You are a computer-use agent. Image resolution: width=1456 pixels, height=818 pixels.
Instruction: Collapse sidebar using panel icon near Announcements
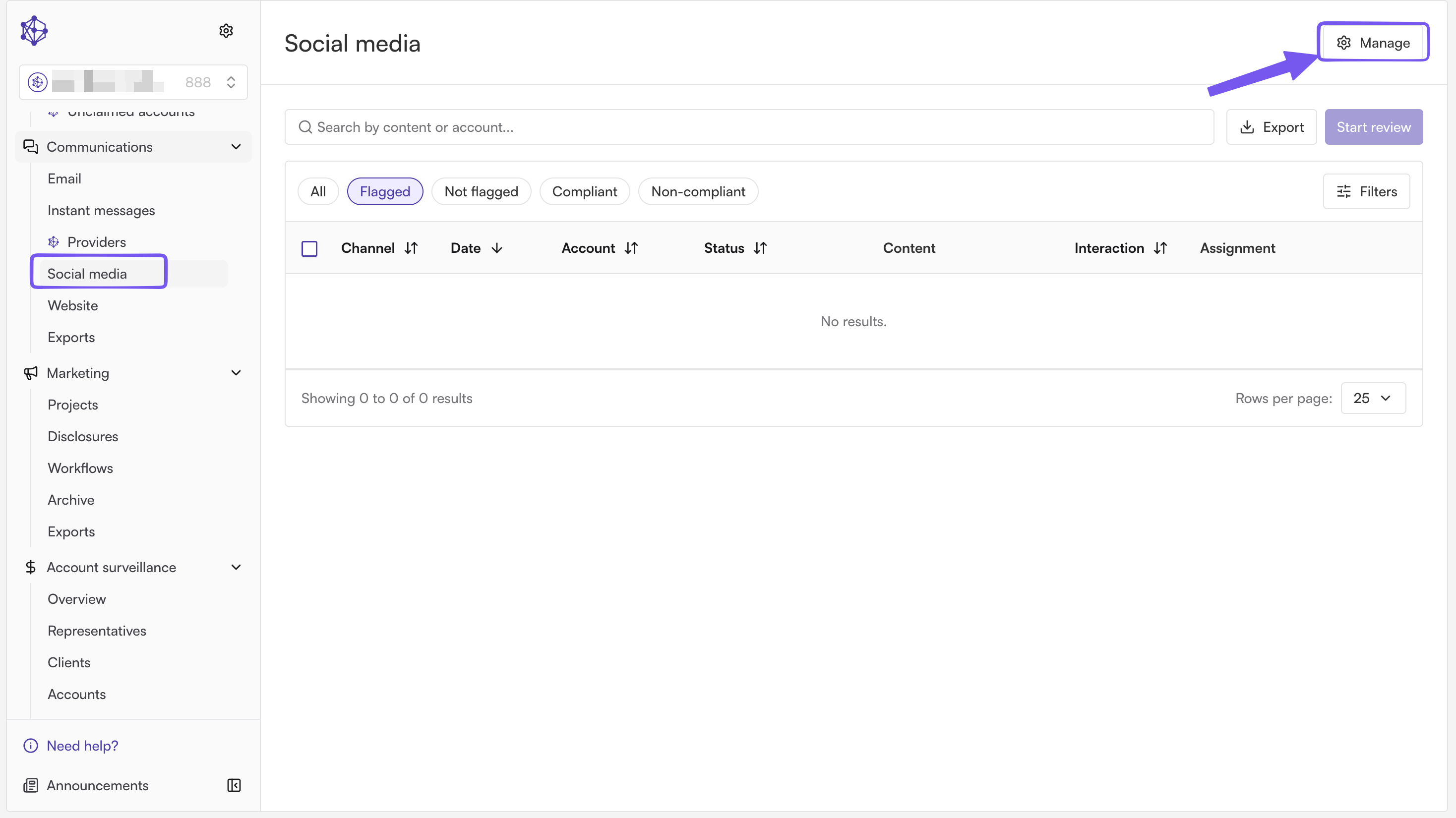tap(234, 785)
